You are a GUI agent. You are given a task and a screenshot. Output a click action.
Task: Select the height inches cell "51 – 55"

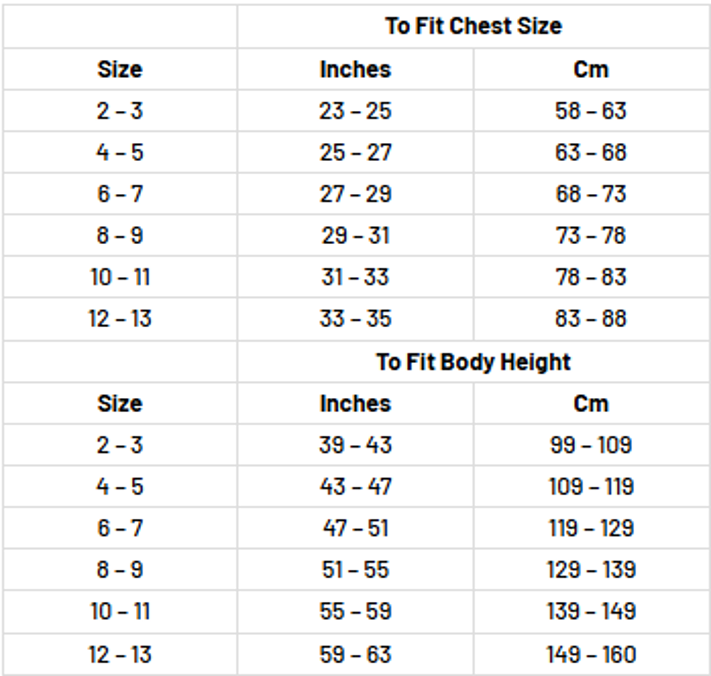tap(355, 570)
